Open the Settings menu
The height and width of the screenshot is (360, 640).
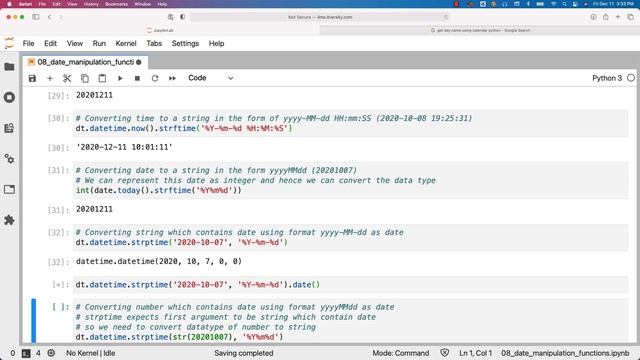185,43
